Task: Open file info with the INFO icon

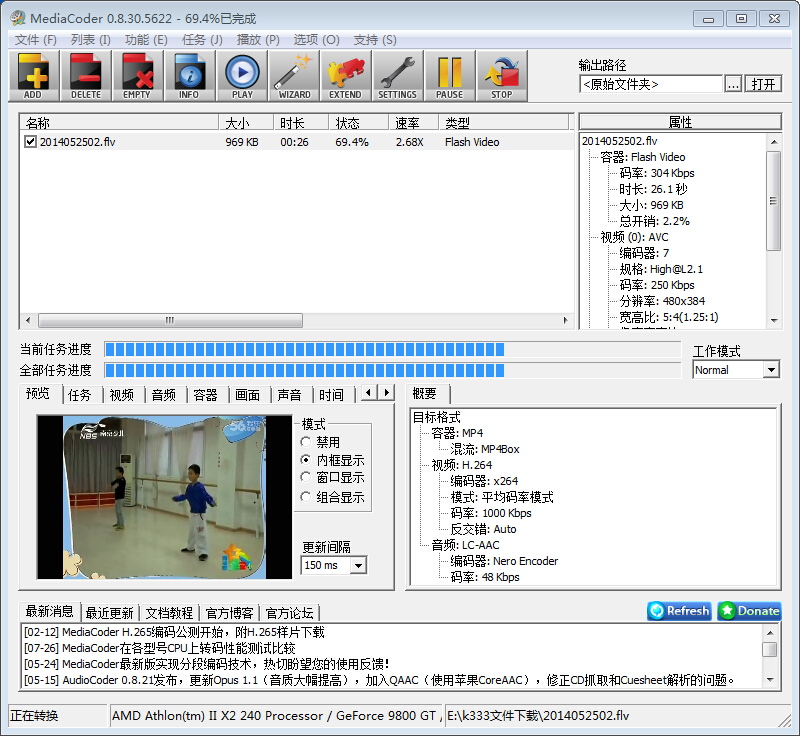Action: tap(189, 76)
